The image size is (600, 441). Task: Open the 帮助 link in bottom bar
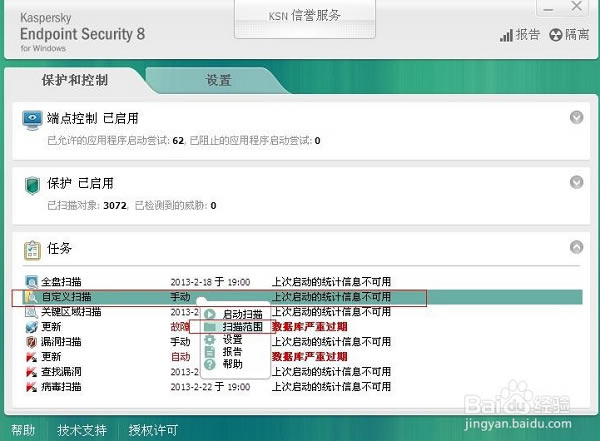click(x=23, y=430)
